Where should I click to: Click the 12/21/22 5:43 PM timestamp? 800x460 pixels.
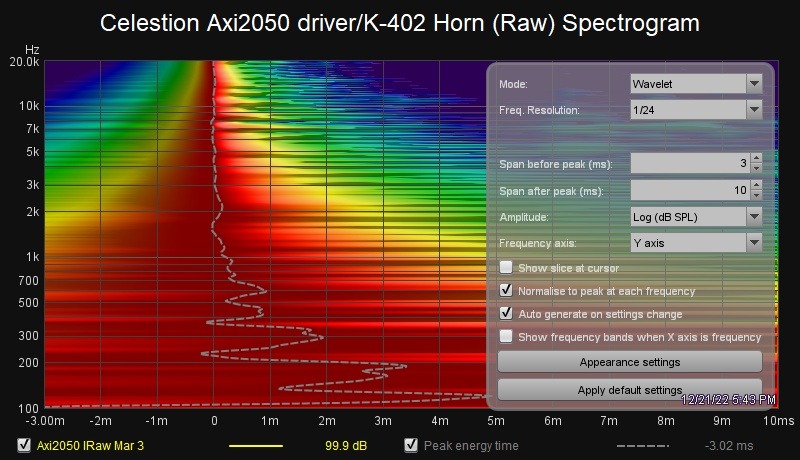(728, 399)
